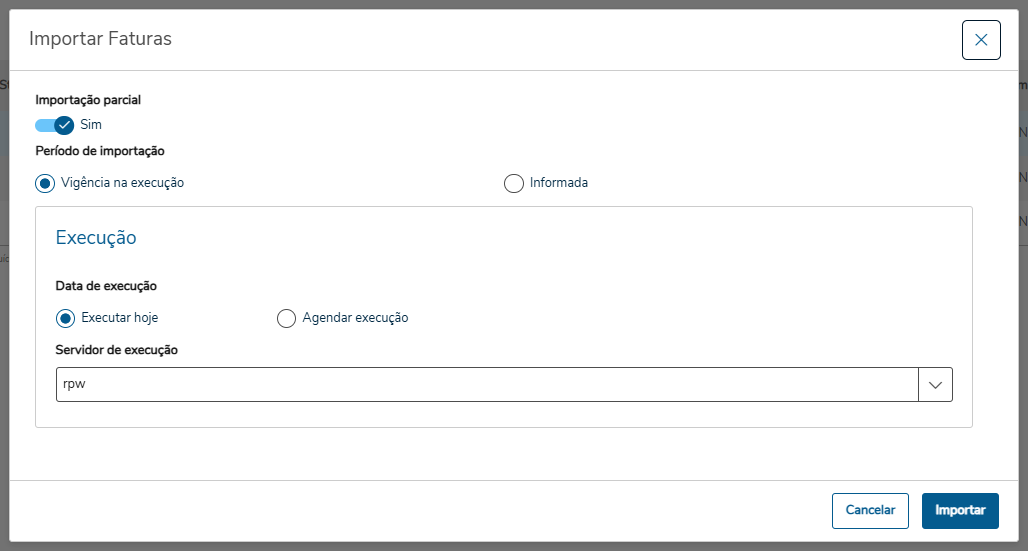Click the "Período de importação" label

click(100, 151)
